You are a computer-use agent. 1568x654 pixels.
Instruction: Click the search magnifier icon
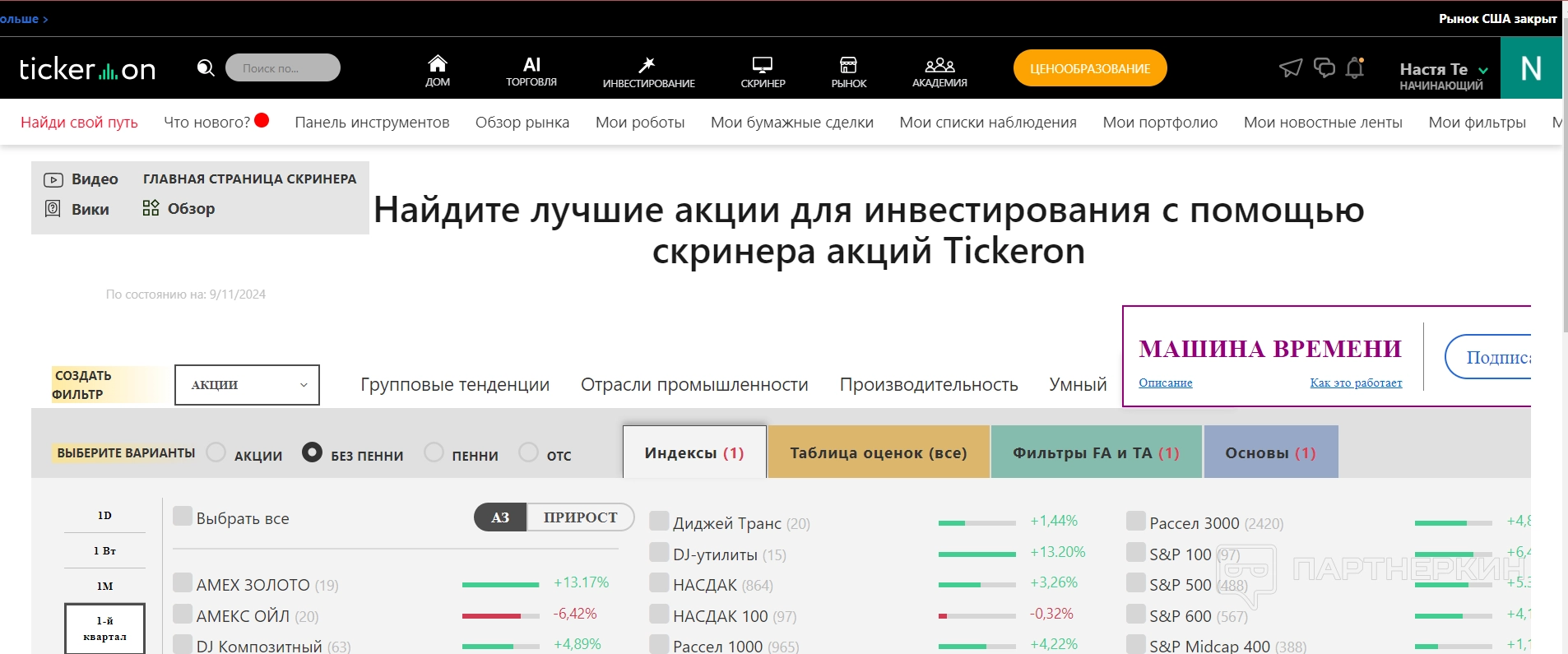206,67
